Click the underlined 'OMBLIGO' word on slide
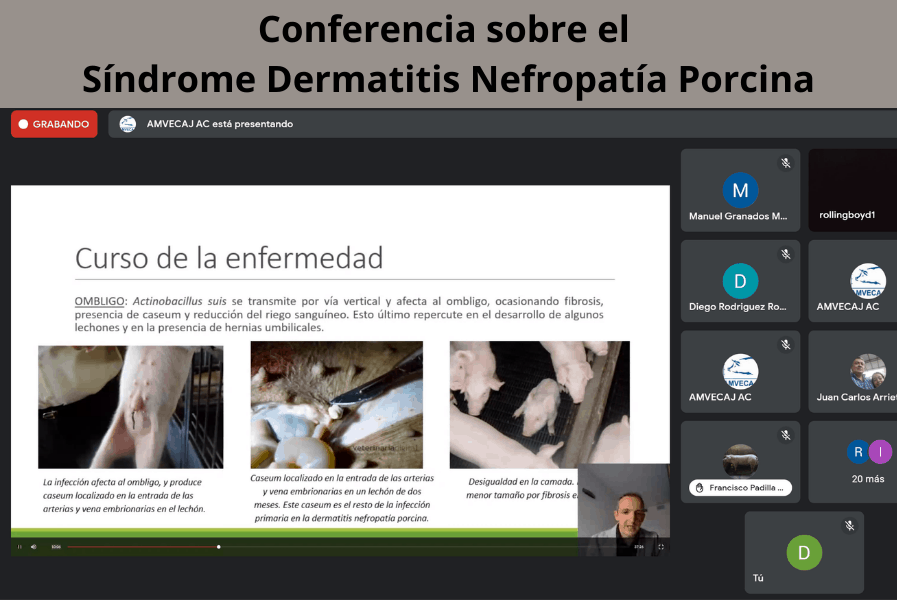897x600 pixels. (x=100, y=301)
